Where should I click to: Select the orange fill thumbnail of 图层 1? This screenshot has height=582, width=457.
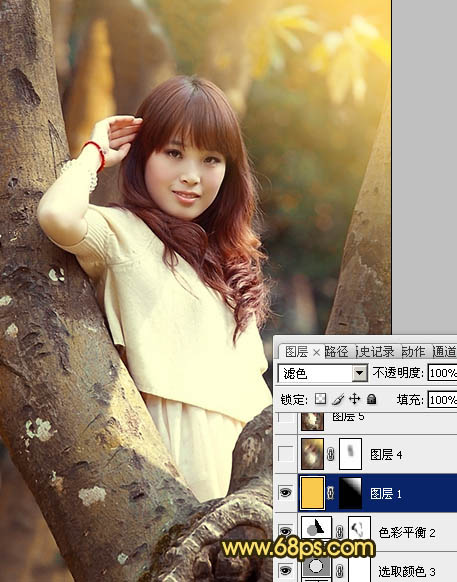click(x=312, y=493)
